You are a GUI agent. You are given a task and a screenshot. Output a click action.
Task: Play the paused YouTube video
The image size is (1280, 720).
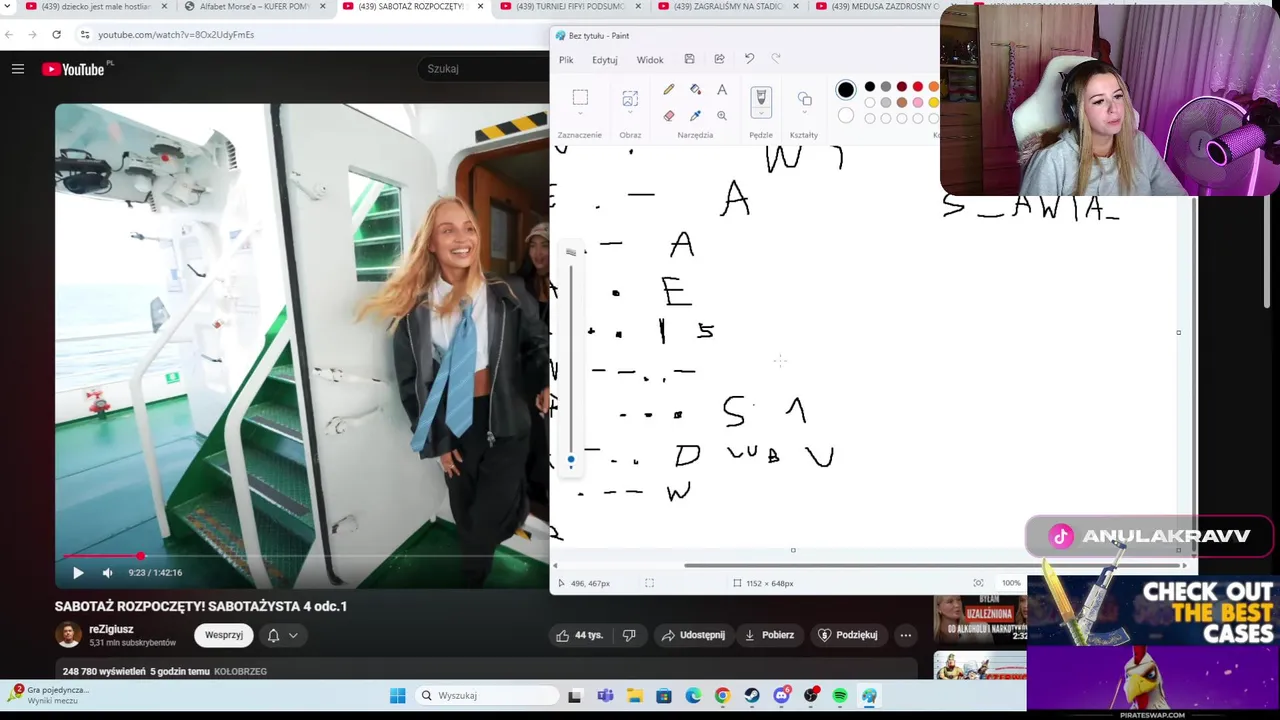pyautogui.click(x=78, y=573)
